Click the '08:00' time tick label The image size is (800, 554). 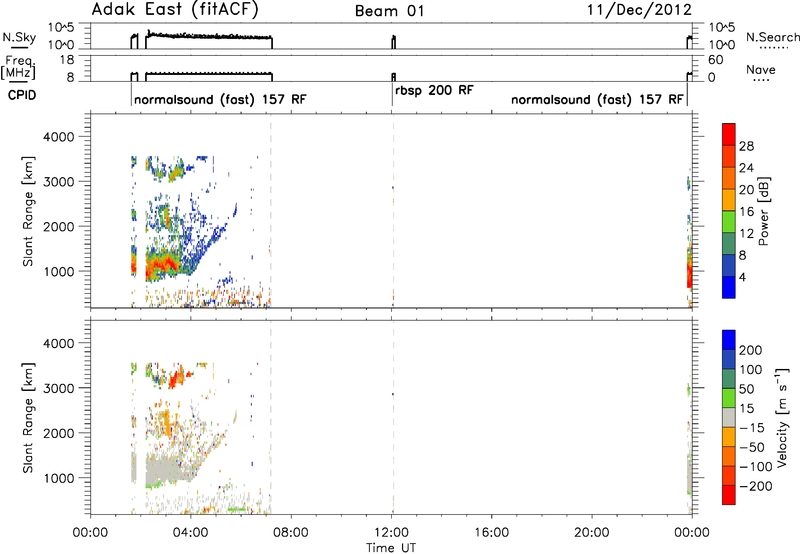point(291,533)
